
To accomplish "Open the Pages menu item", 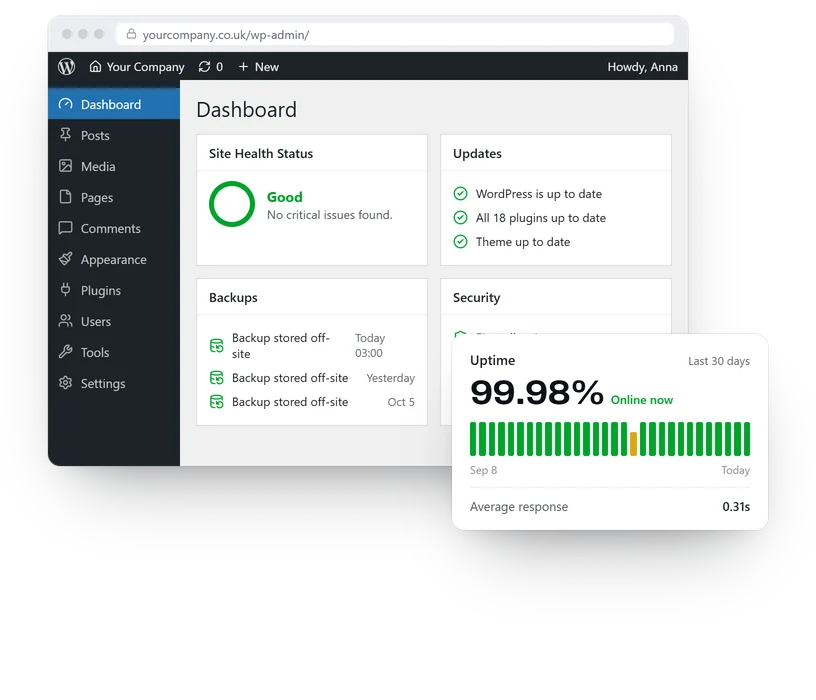I will point(114,197).
